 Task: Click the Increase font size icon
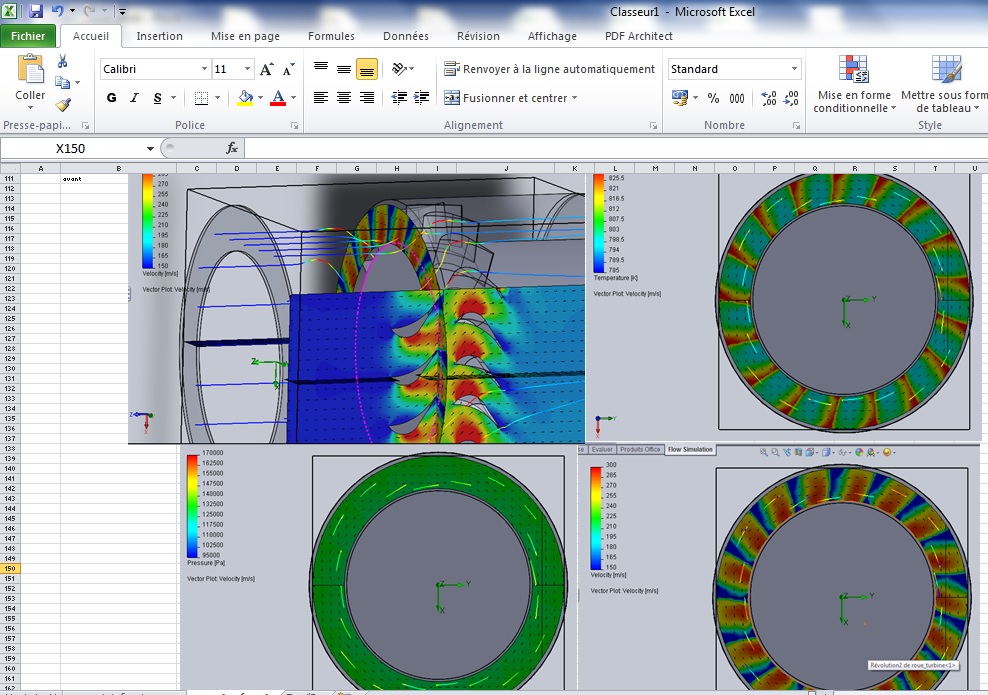[266, 70]
